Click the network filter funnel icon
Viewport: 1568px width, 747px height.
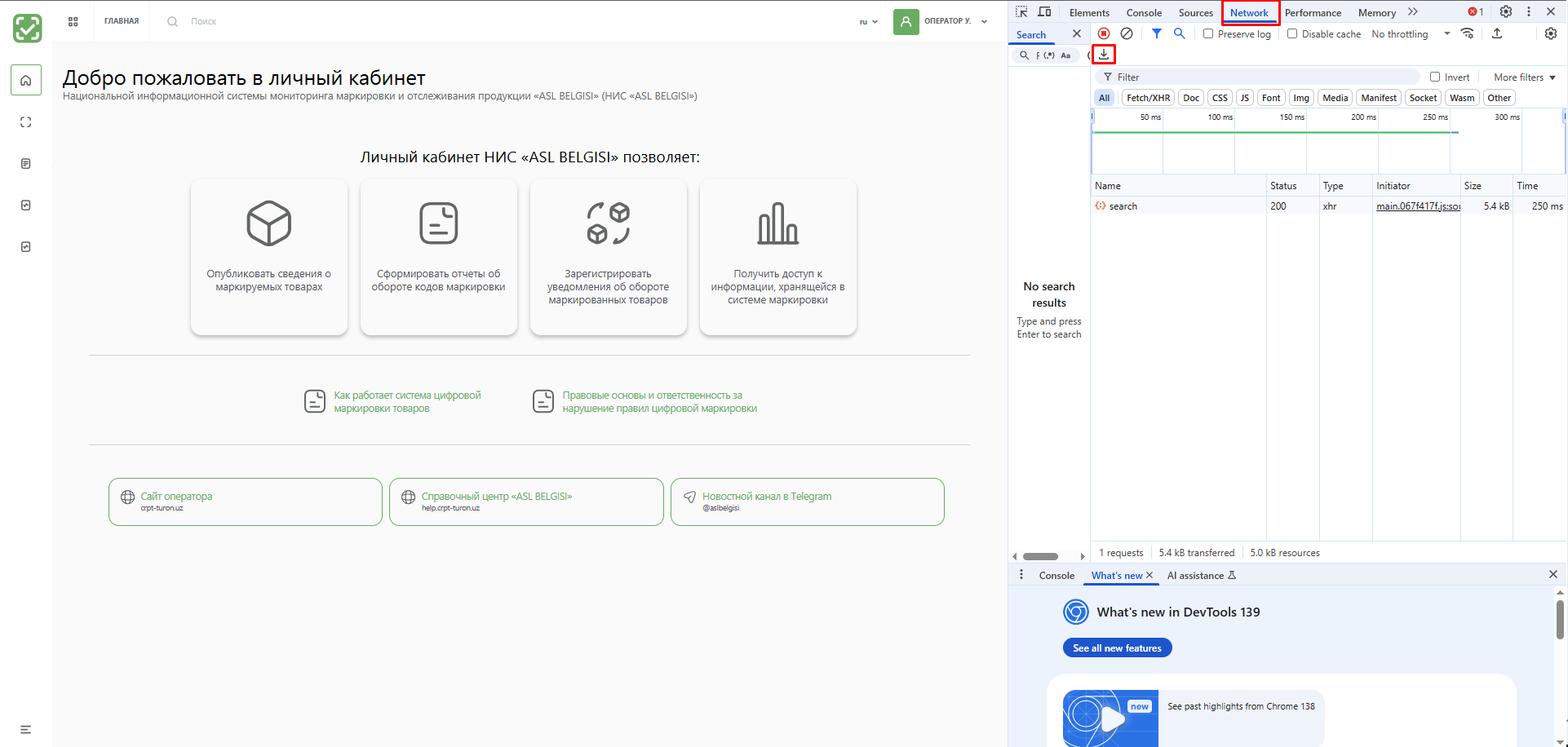(1157, 33)
